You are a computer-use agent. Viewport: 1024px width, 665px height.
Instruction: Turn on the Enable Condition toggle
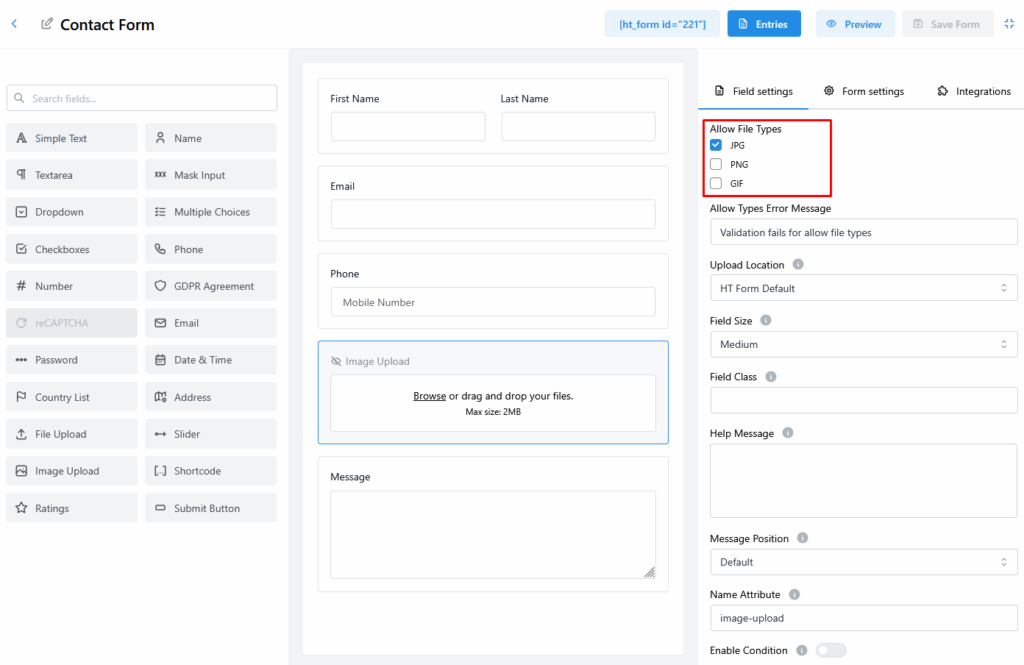click(830, 650)
